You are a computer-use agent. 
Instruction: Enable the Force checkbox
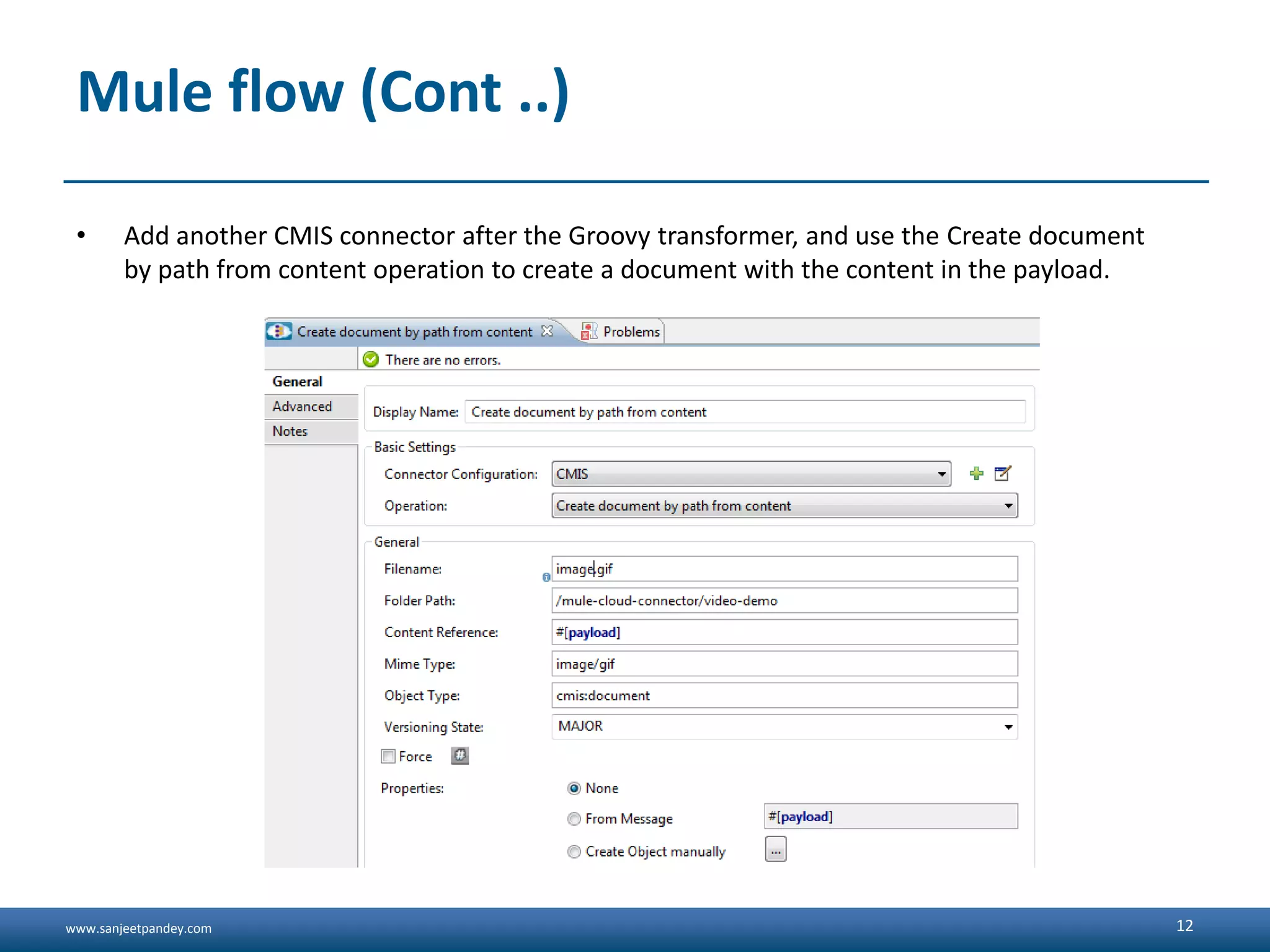[388, 756]
